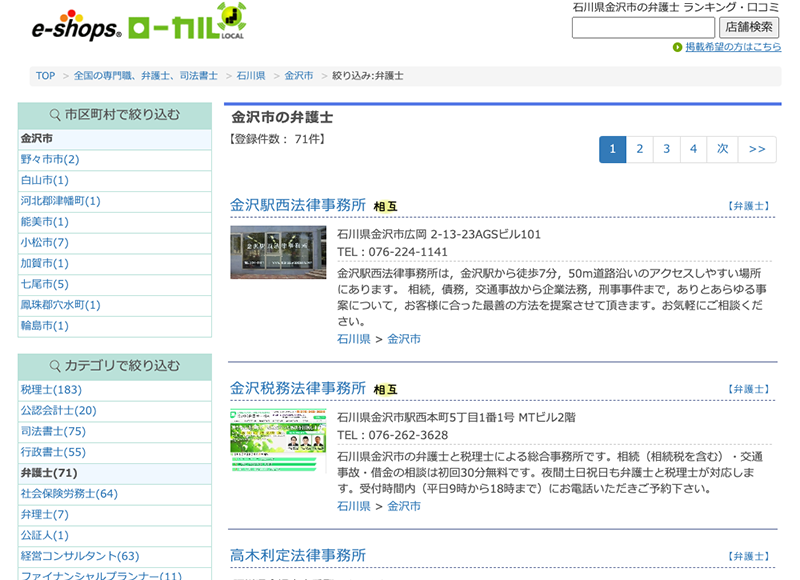
Task: Go to TOP in the breadcrumb
Action: (45, 75)
